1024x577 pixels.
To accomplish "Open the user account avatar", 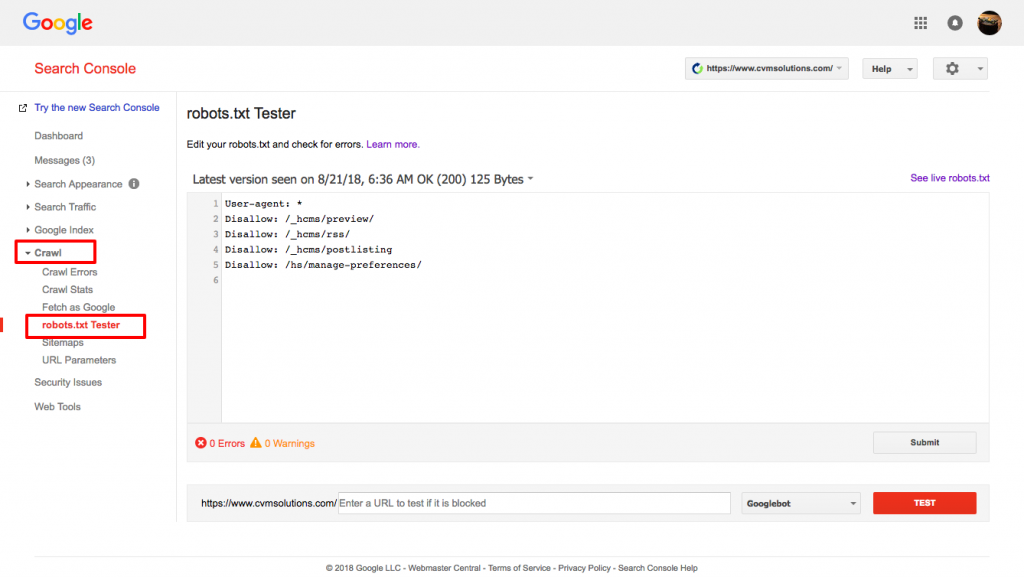I will 989,23.
